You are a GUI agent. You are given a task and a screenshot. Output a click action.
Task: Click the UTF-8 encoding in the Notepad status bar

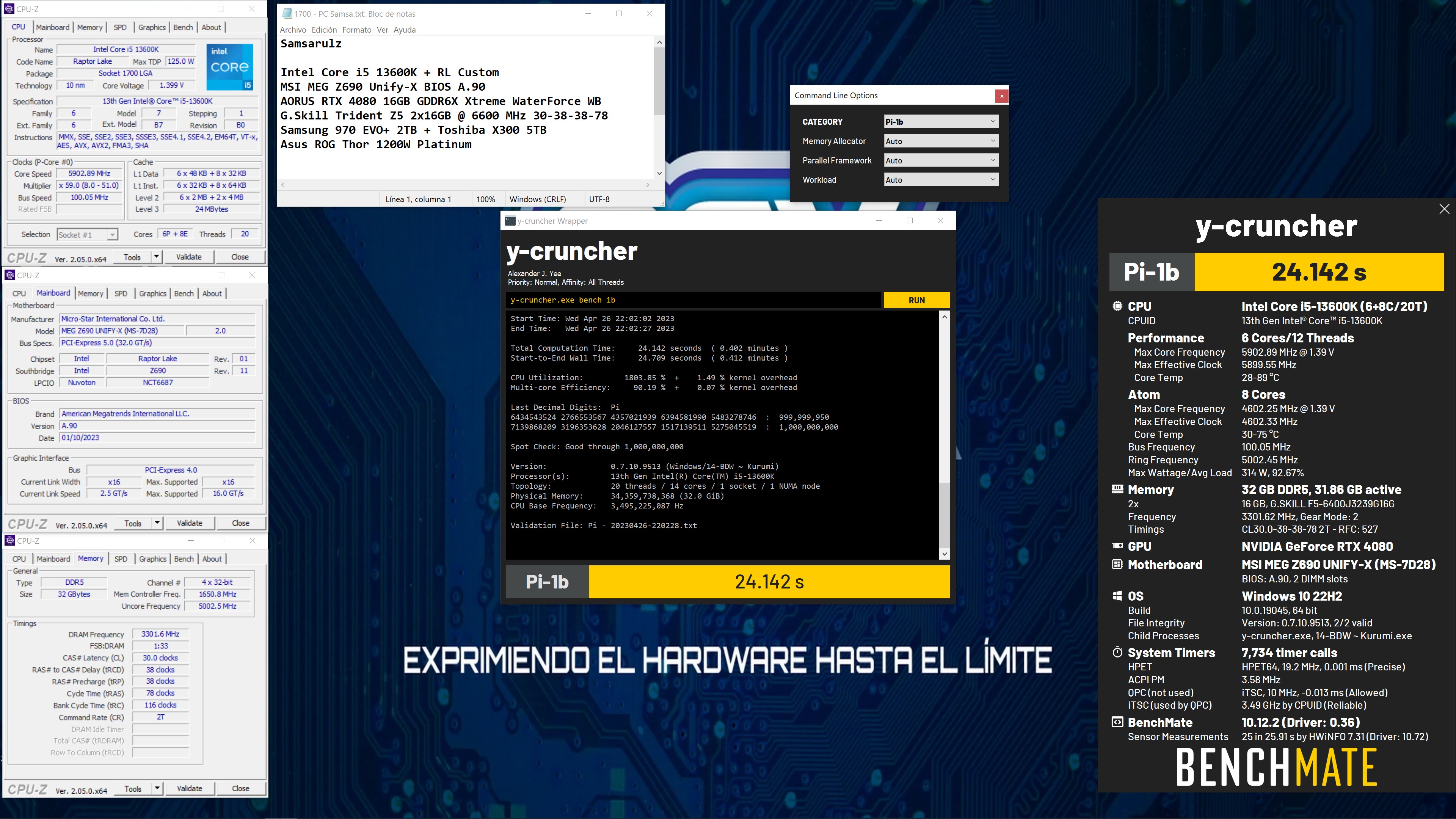[x=599, y=199]
